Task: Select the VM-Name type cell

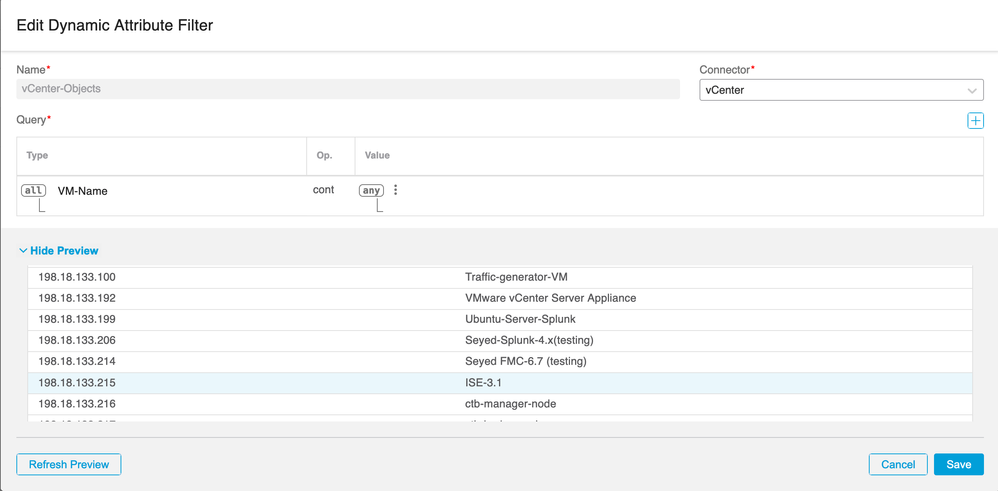Action: pos(82,190)
